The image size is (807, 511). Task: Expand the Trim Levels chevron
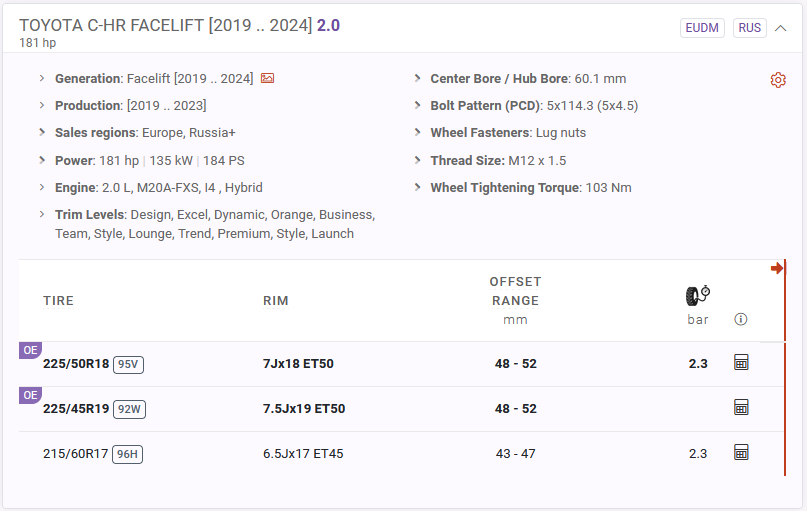coord(42,214)
